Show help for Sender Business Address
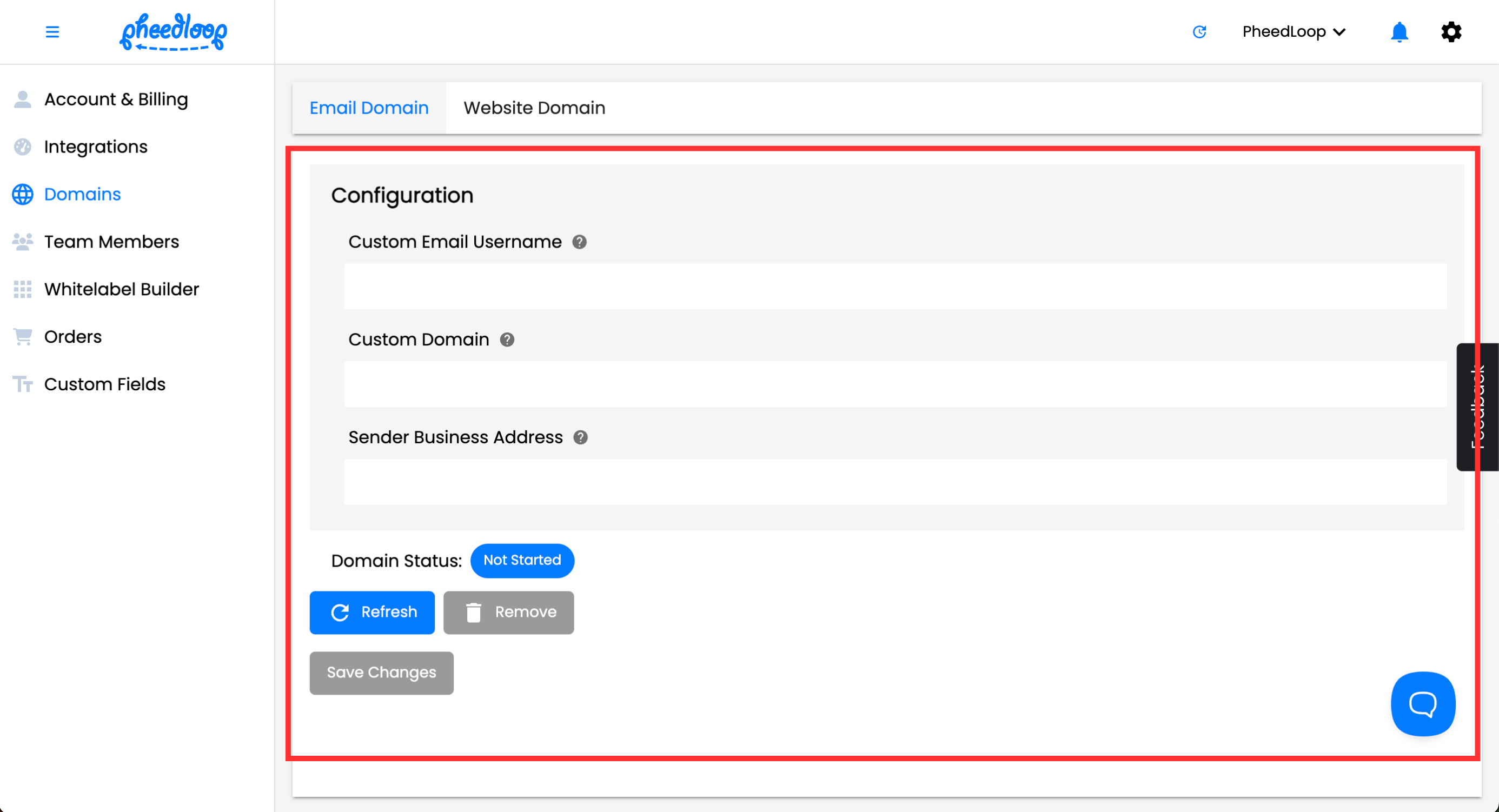1499x812 pixels. click(580, 437)
